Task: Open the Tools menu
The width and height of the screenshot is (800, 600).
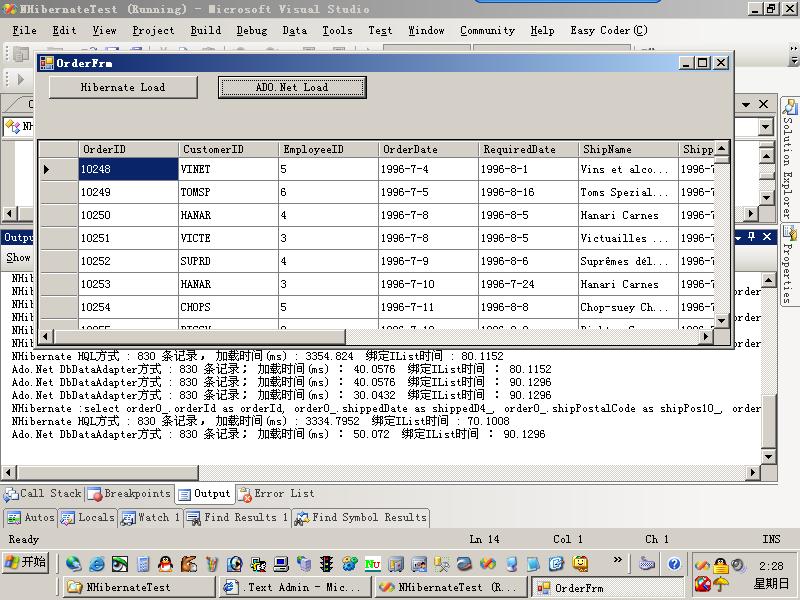Action: pos(337,31)
